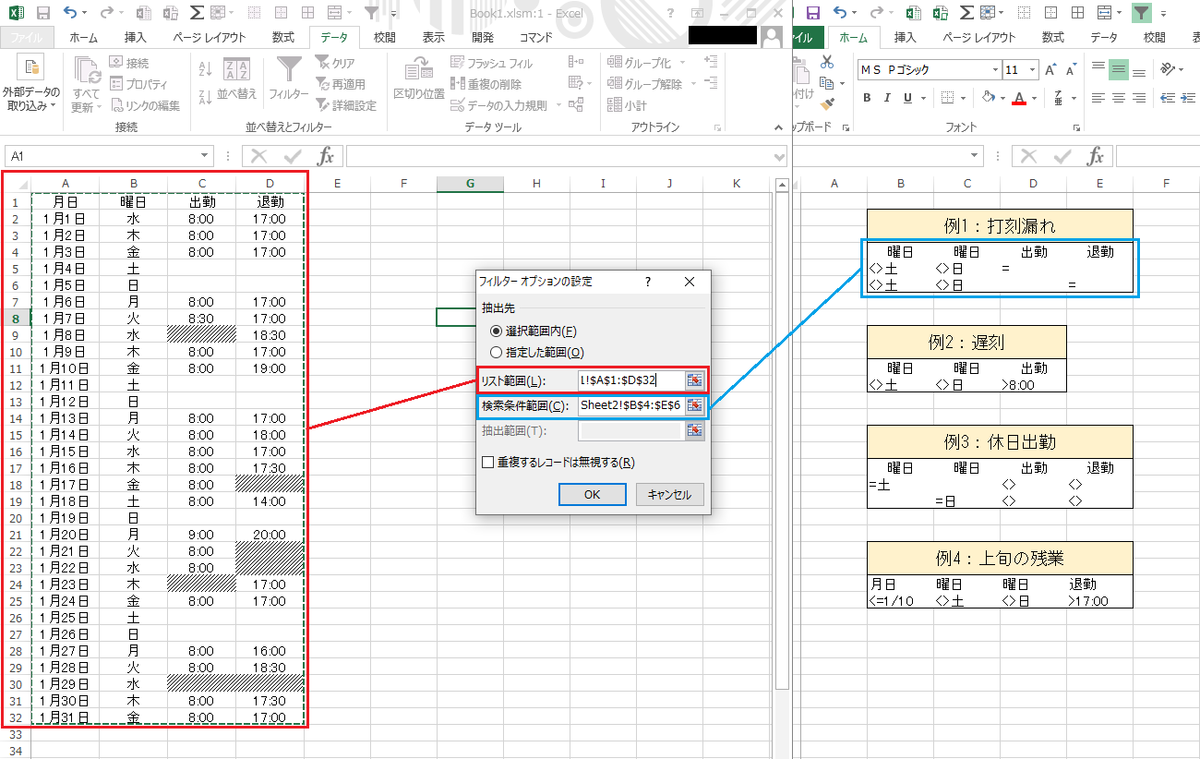This screenshot has height=759, width=1200.
Task: Click the center text alignment icon
Action: (x=1118, y=98)
